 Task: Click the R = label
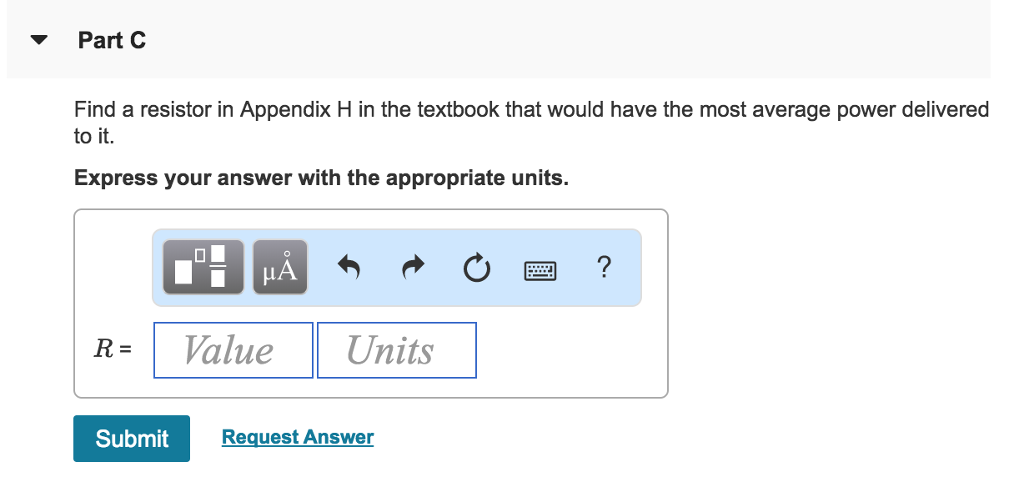pos(112,350)
